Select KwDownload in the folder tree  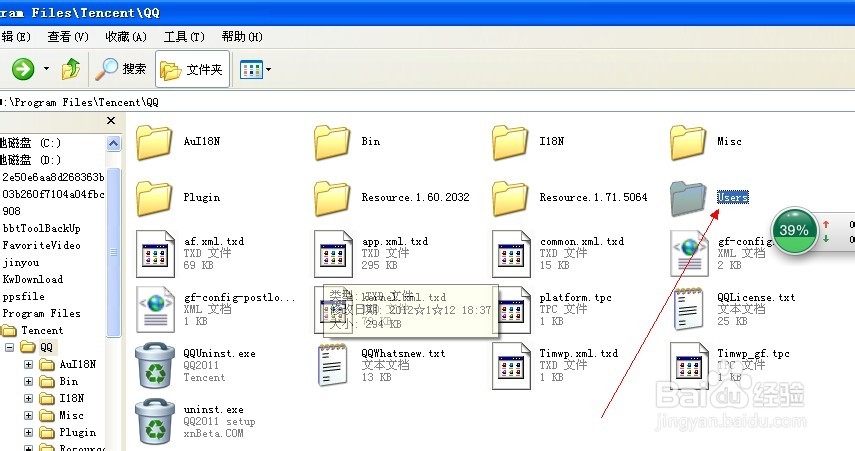(33, 279)
